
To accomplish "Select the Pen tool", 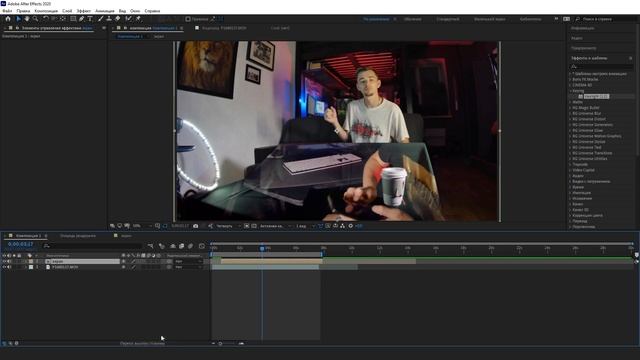I will tap(82, 19).
